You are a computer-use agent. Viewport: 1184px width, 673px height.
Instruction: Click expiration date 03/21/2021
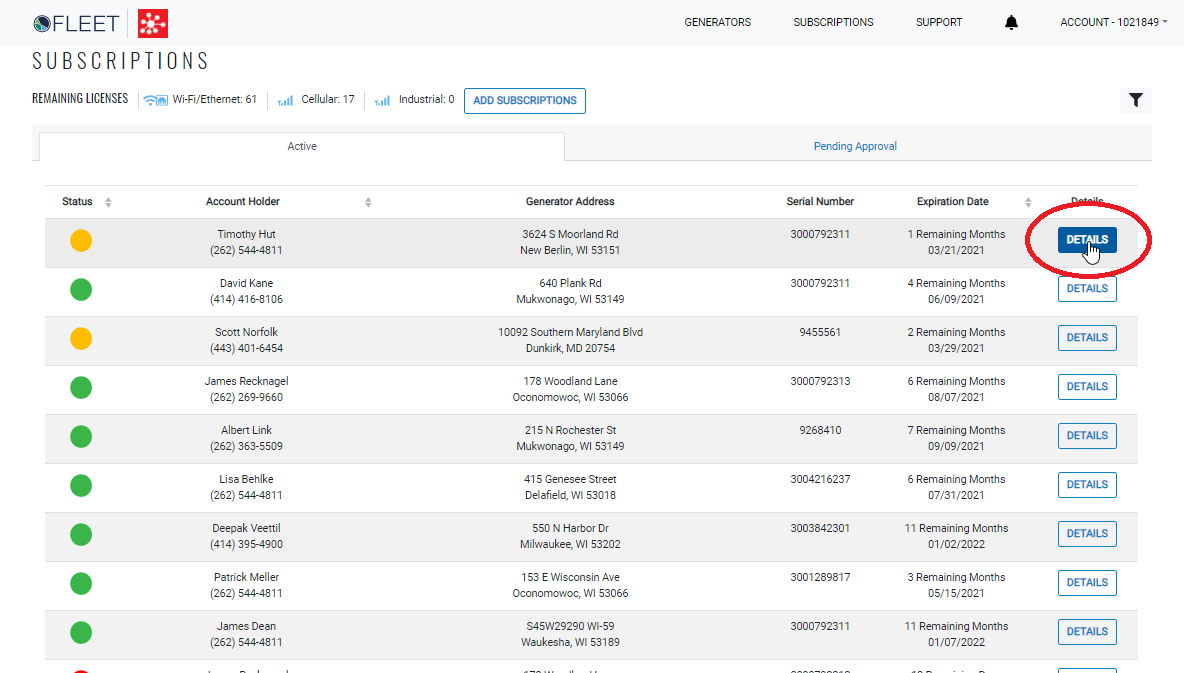pos(956,251)
